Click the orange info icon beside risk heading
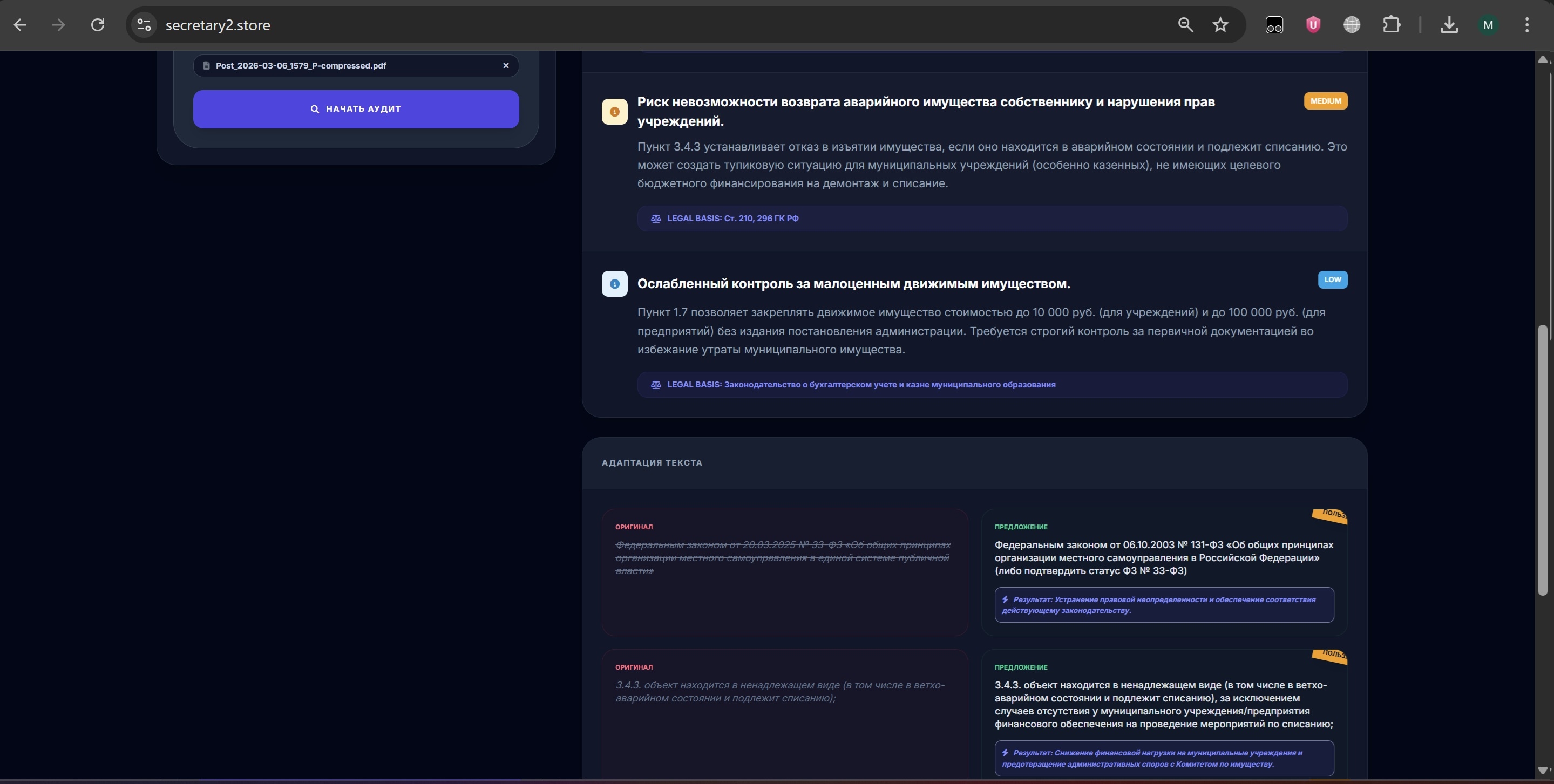Image resolution: width=1554 pixels, height=784 pixels. pos(614,112)
